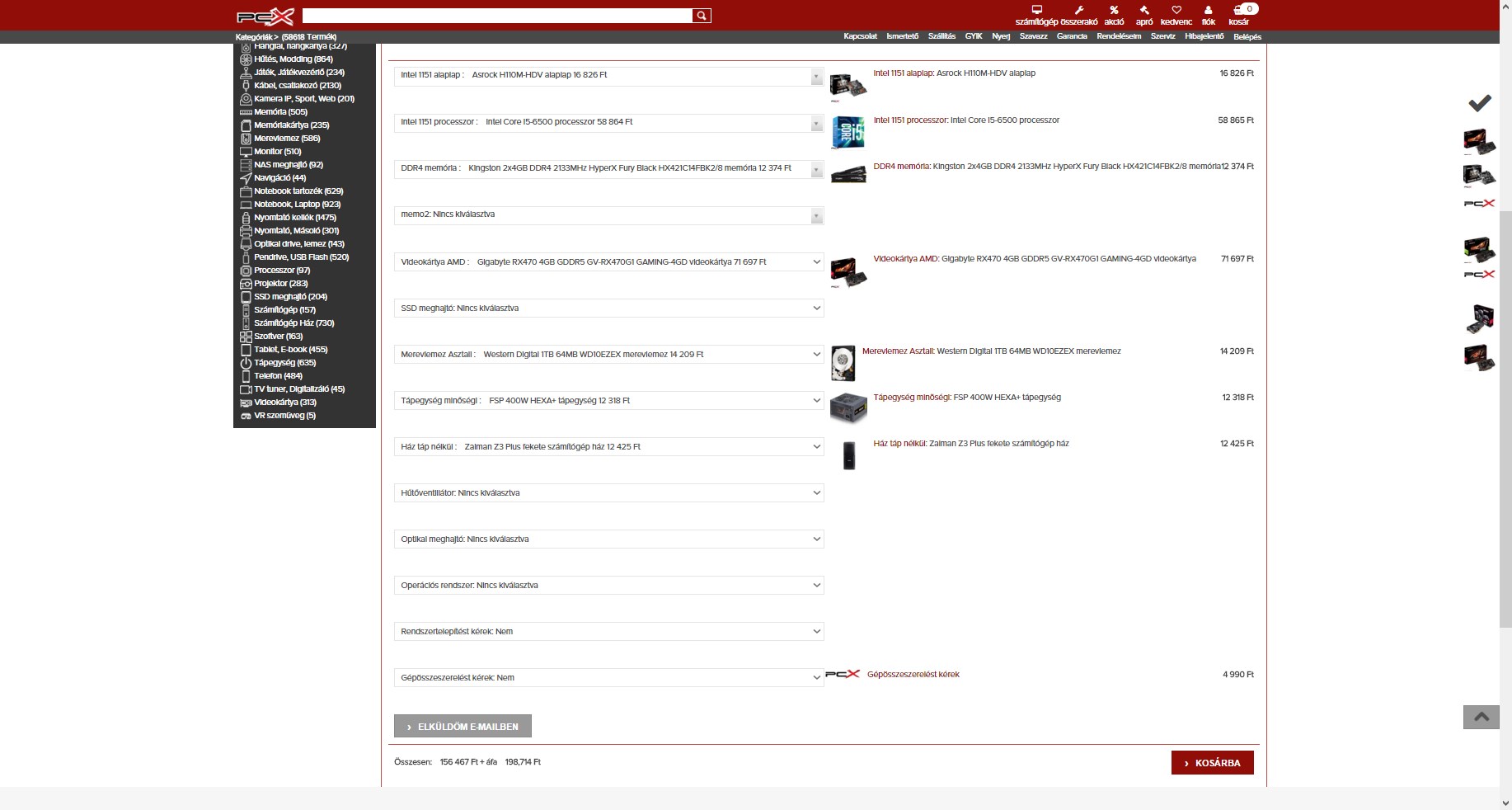Viewport: 1512px width, 810px height.
Task: Open the kedvenc heart icon
Action: (1176, 10)
